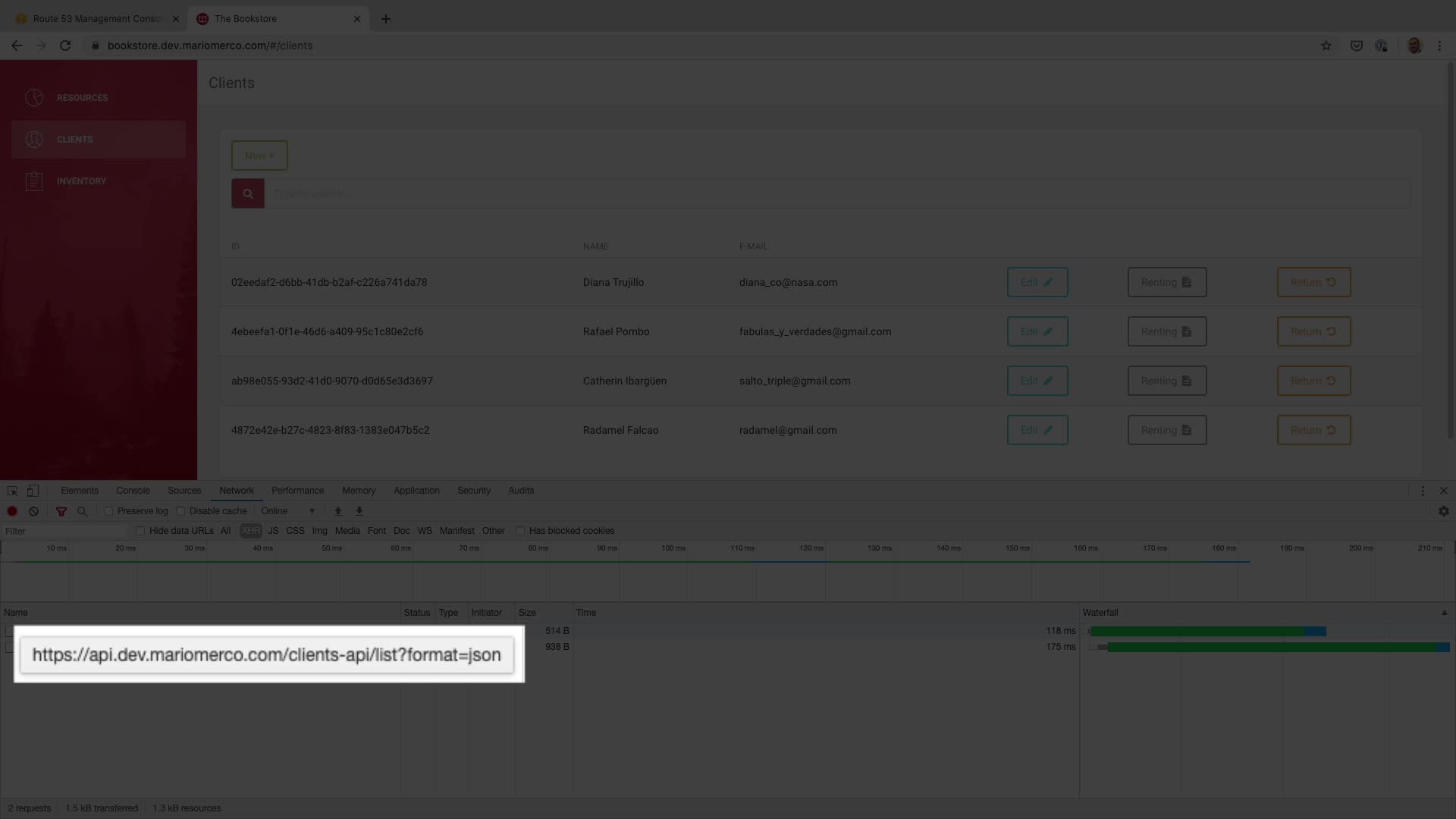
Task: Toggle the network filter funnel icon
Action: click(61, 511)
